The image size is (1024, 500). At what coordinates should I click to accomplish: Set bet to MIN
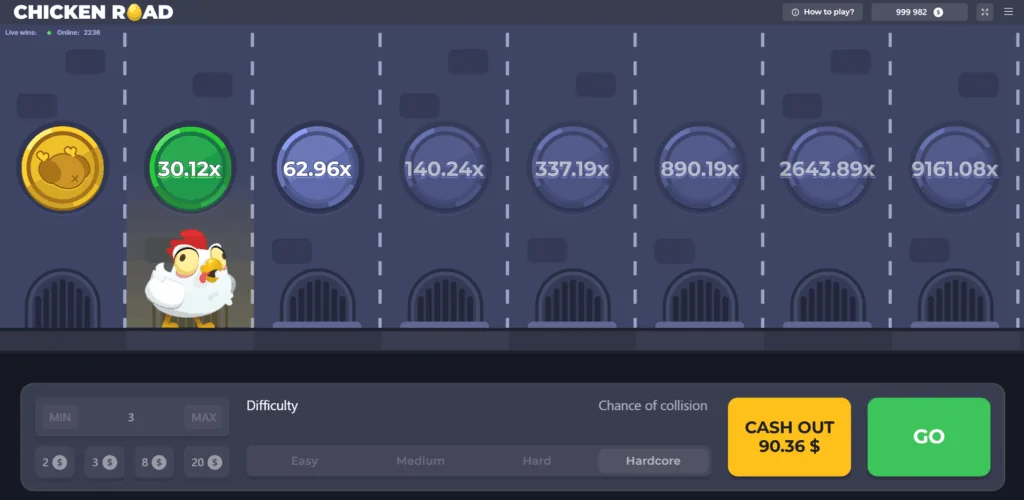coord(60,417)
